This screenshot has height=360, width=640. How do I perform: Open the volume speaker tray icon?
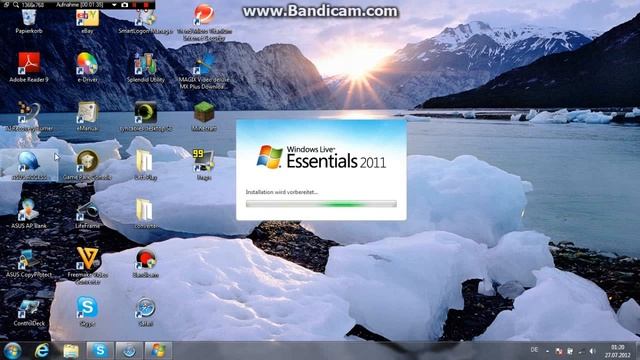click(x=592, y=351)
